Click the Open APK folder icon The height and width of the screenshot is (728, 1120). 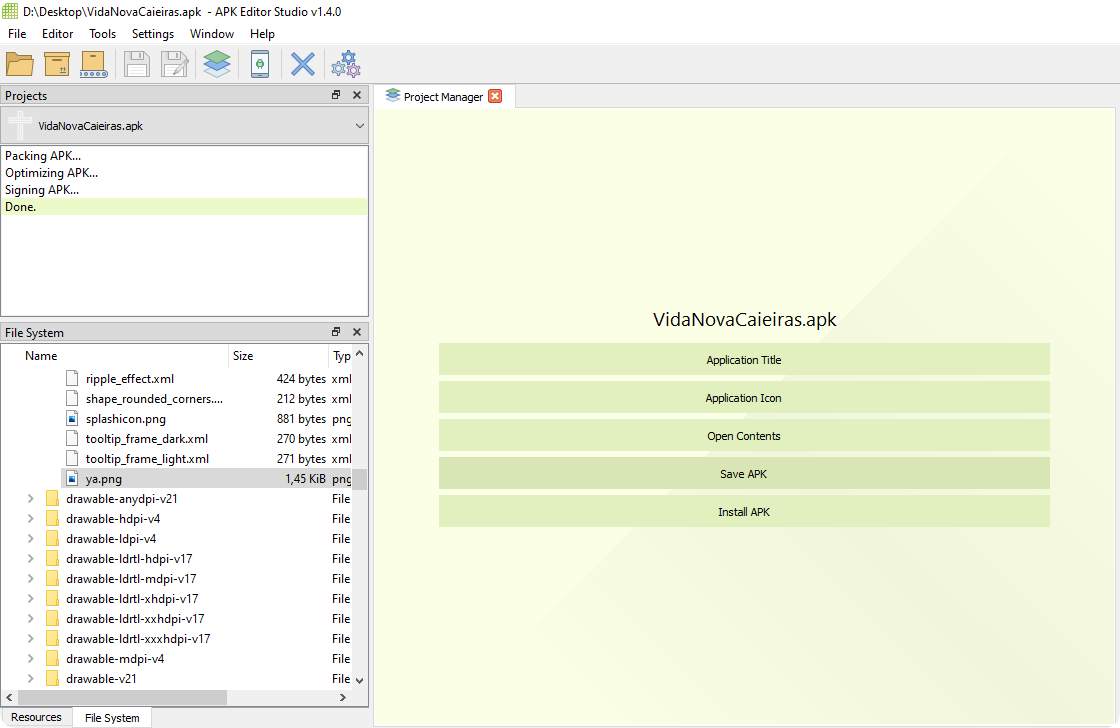20,64
